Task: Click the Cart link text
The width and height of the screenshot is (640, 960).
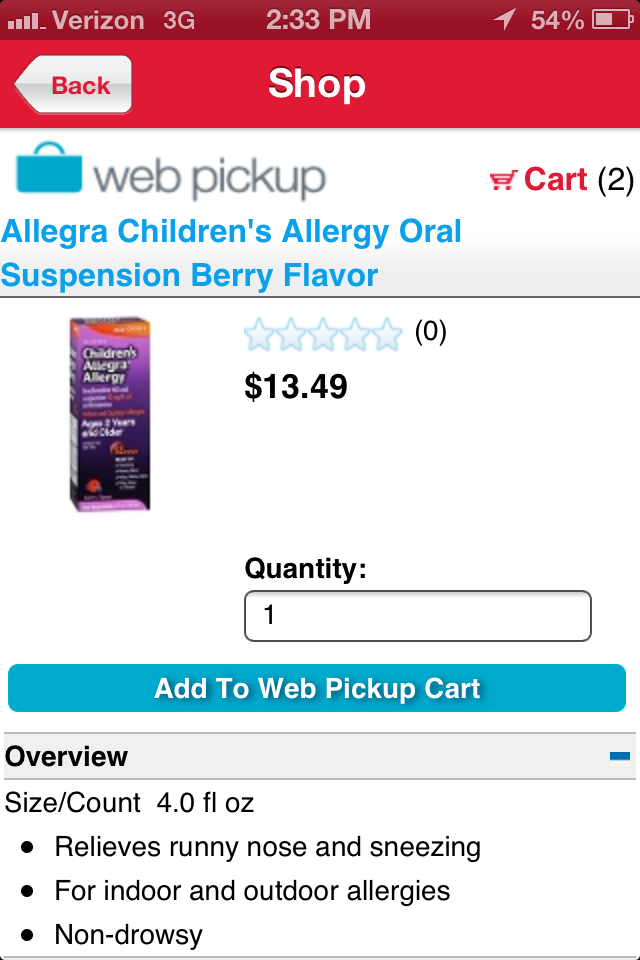Action: (x=555, y=179)
